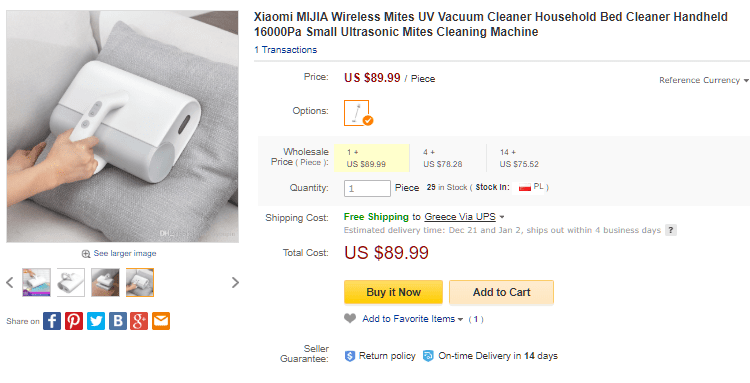Show next product thumbnails with right arrow

coord(235,283)
